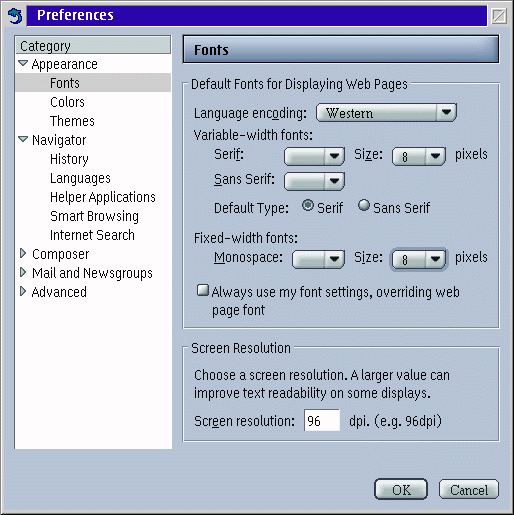
Task: Click the Screen resolution input field
Action: pos(322,420)
